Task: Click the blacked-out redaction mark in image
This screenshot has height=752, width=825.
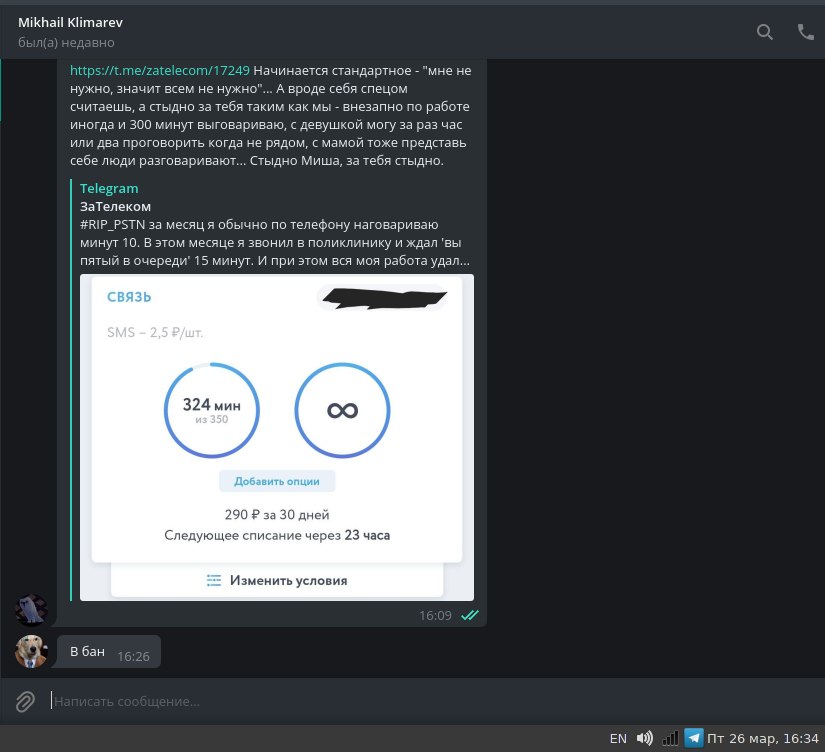Action: [384, 298]
